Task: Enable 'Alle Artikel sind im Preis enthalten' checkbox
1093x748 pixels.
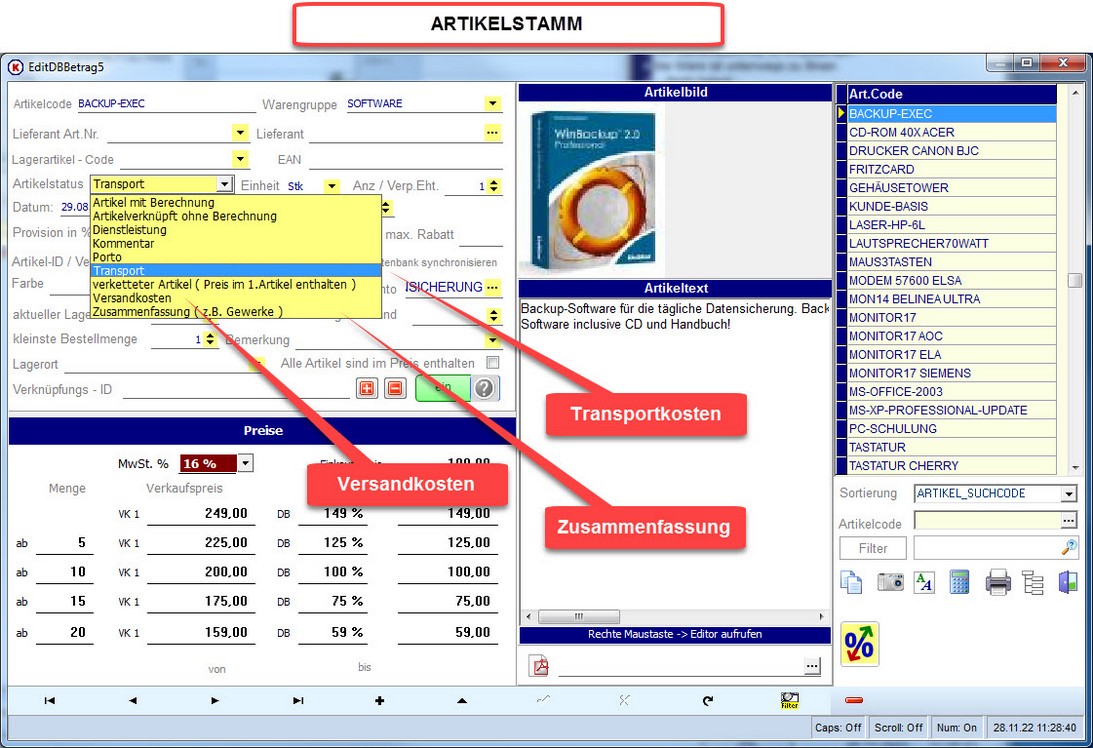Action: 492,363
